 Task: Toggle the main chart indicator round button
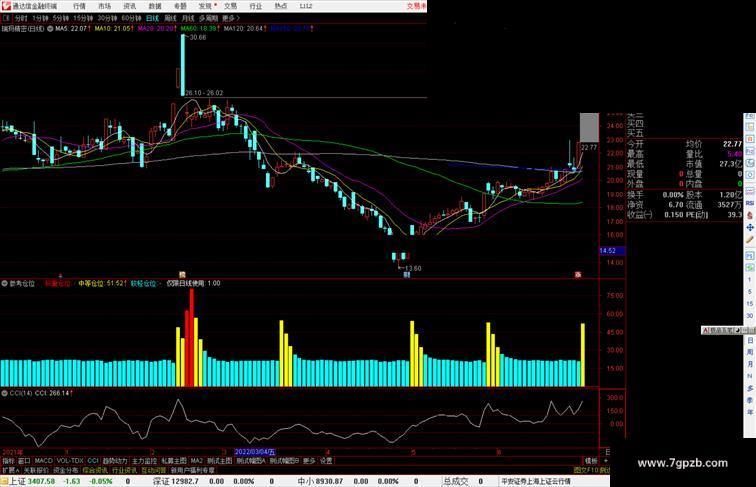50,29
